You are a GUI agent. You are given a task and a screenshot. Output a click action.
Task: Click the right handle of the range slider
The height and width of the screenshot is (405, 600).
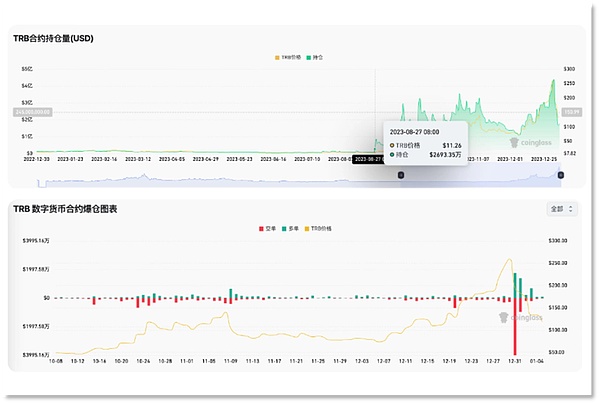point(561,175)
